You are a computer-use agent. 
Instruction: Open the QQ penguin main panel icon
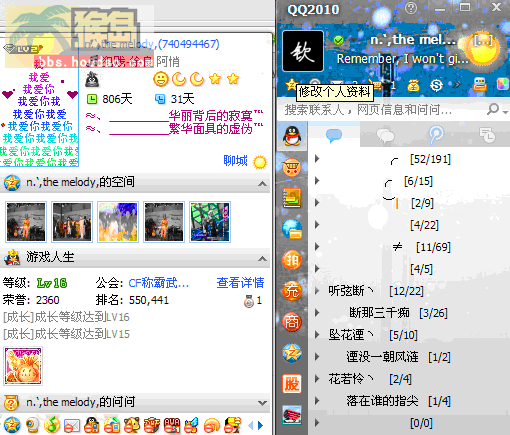pos(292,136)
